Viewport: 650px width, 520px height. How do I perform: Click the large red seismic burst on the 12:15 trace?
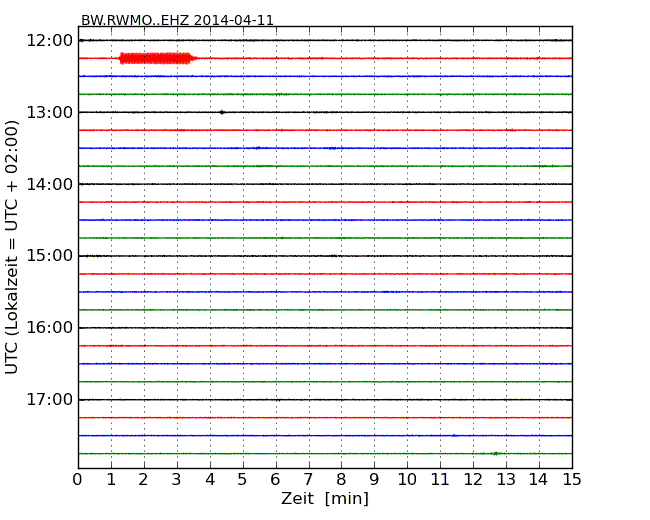point(157,58)
